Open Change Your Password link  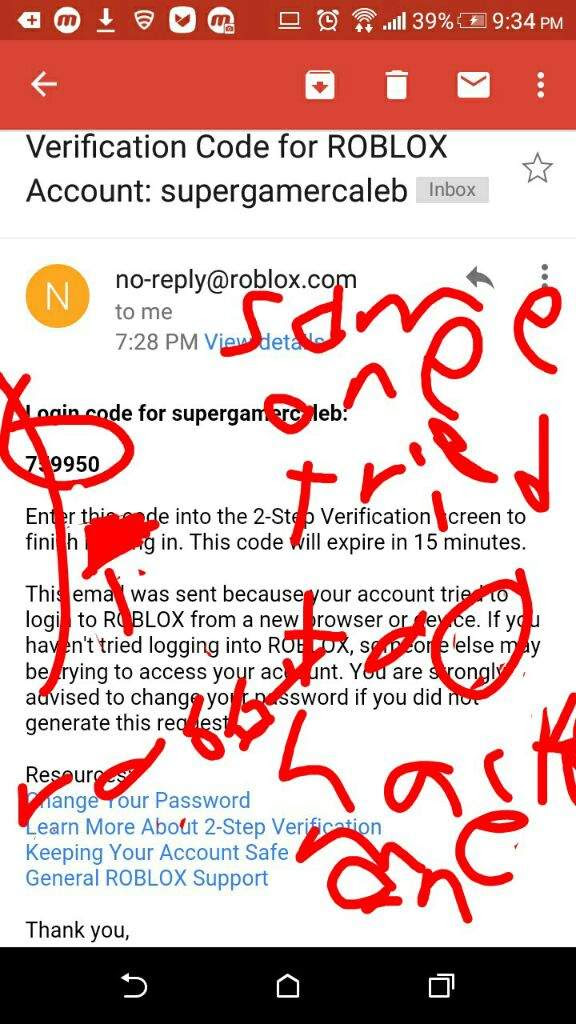click(x=138, y=800)
